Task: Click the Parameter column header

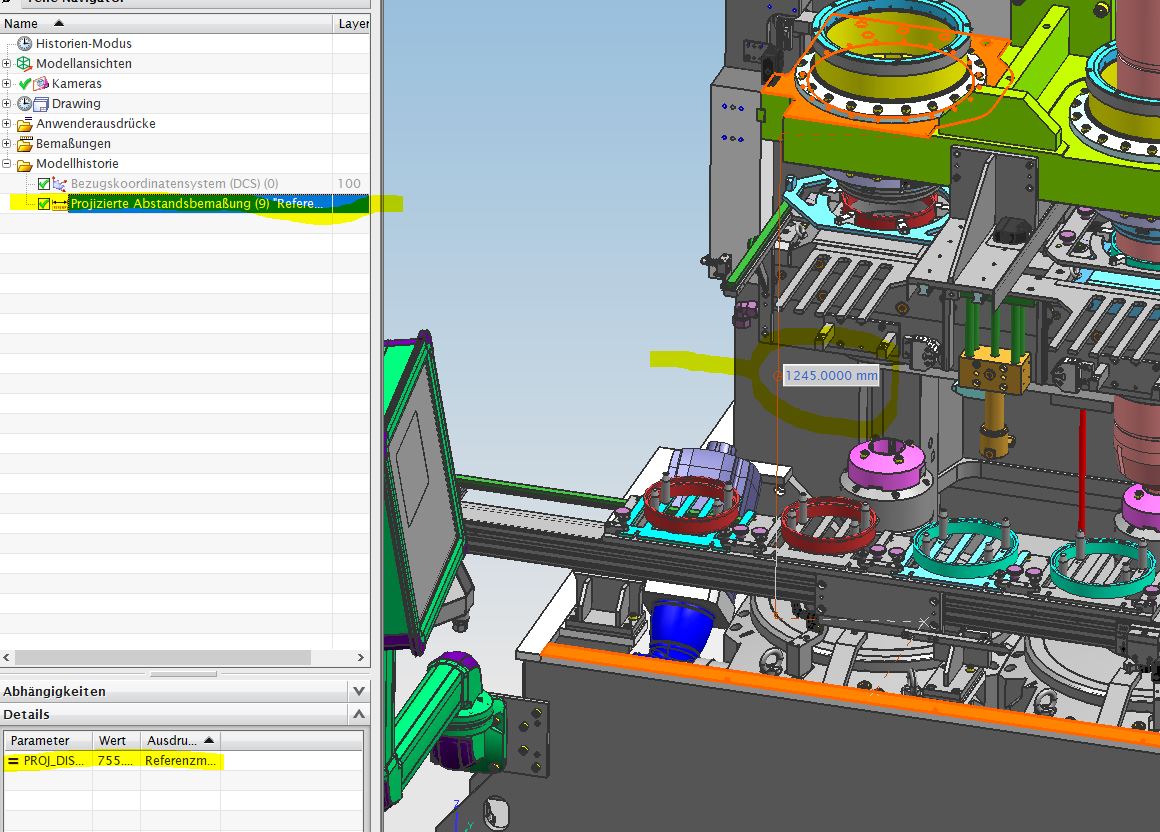Action: pos(48,740)
